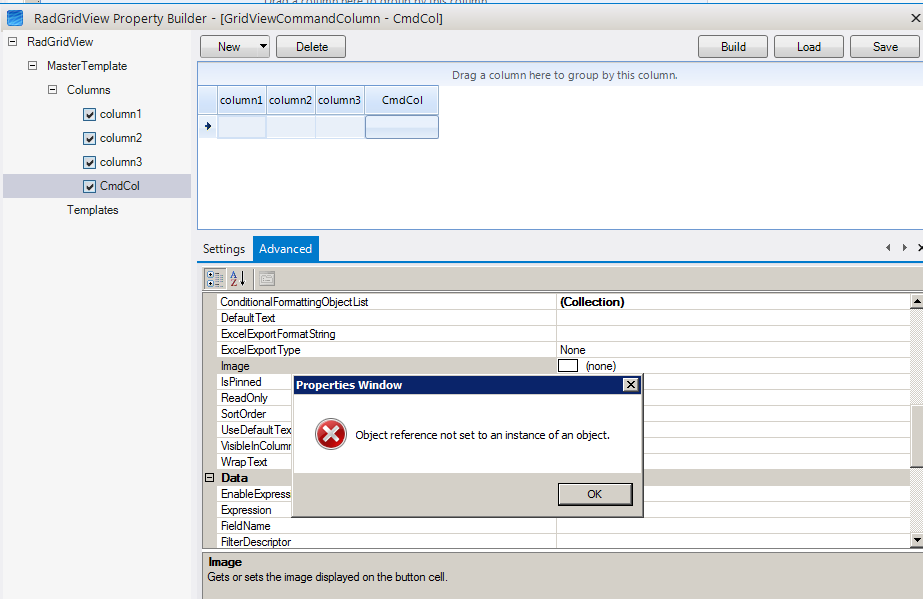
Task: Click the column1 grid header
Action: [x=242, y=100]
